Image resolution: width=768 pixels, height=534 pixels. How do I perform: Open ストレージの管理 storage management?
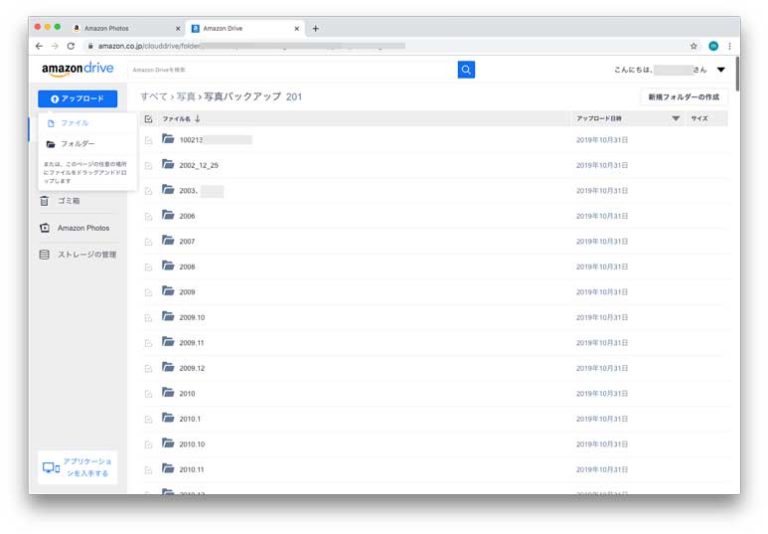(x=77, y=254)
